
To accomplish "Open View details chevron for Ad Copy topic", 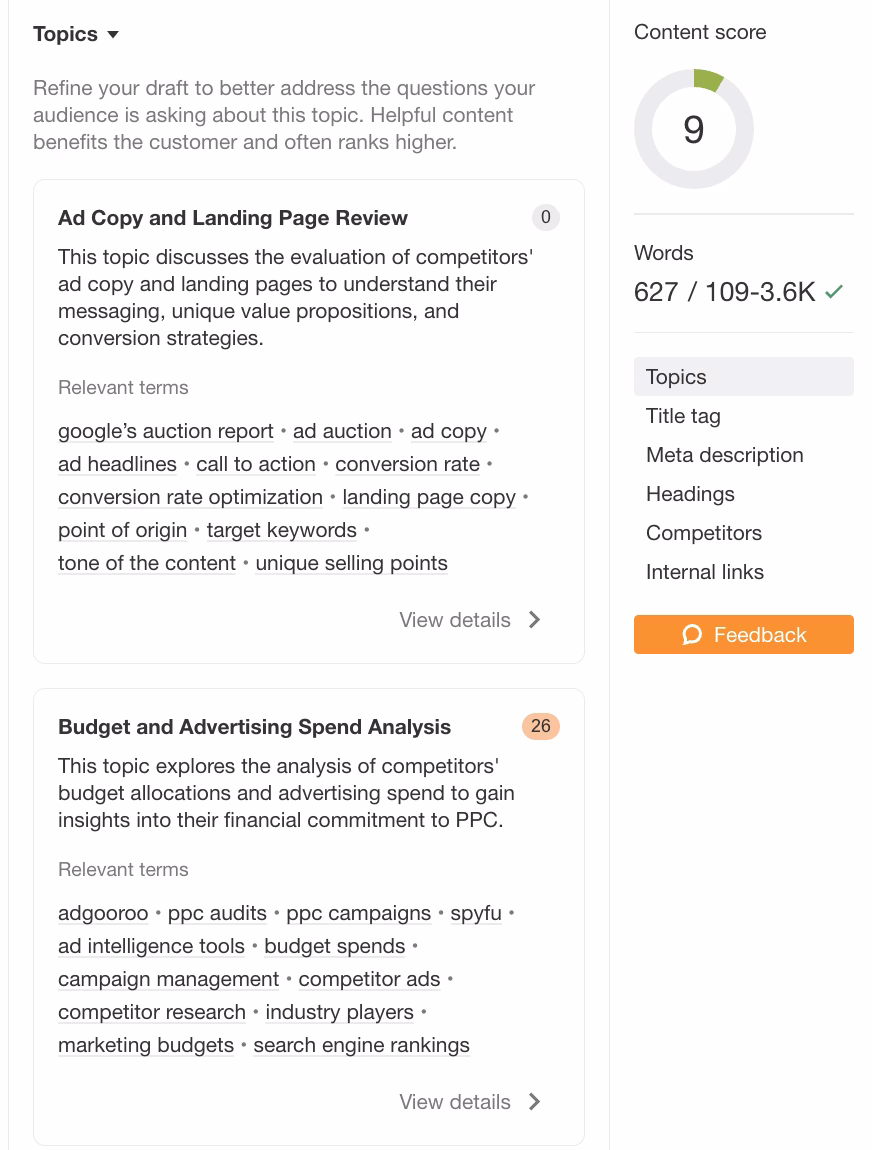I will [x=535, y=620].
